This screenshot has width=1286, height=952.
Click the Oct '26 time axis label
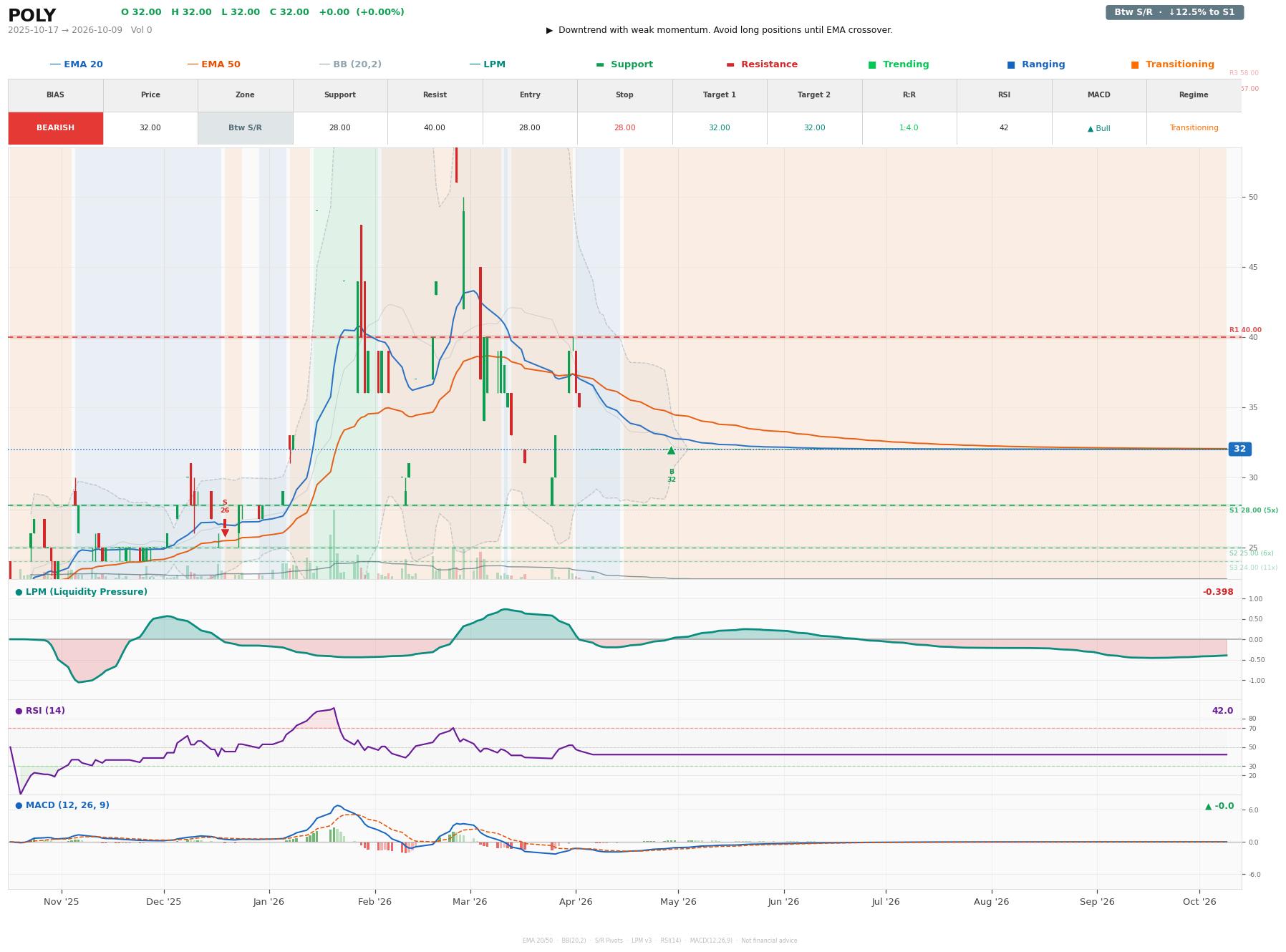[x=1199, y=902]
